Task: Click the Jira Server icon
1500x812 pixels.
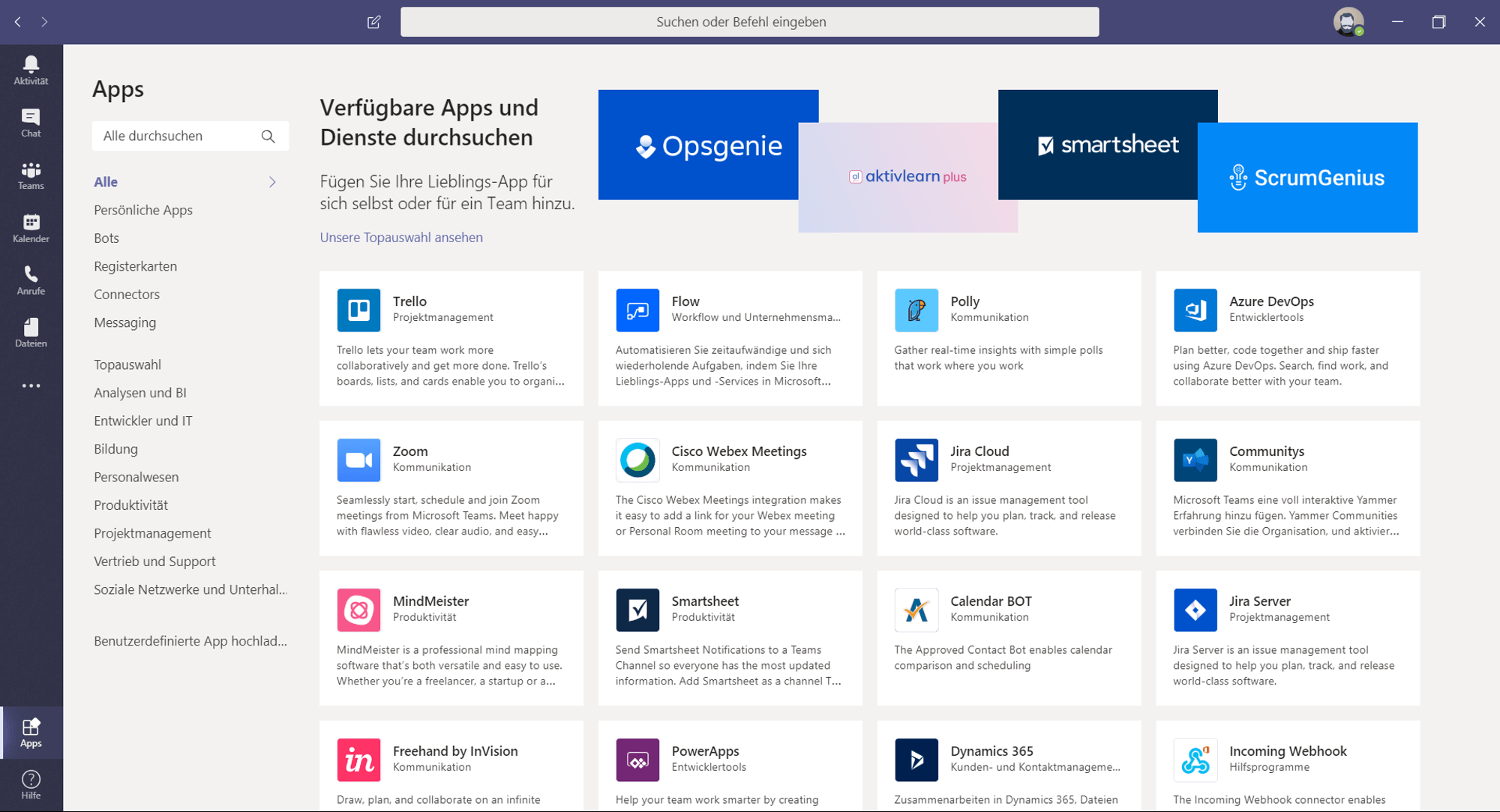Action: pos(1195,610)
